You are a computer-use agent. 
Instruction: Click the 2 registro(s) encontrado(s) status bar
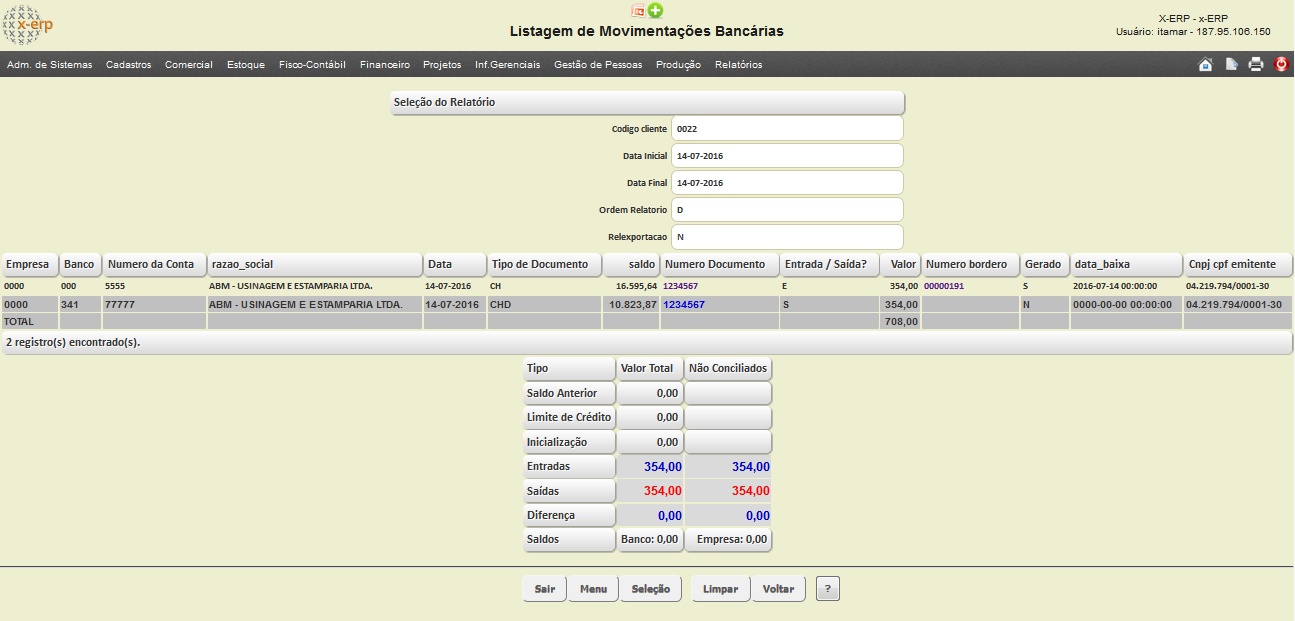click(647, 343)
